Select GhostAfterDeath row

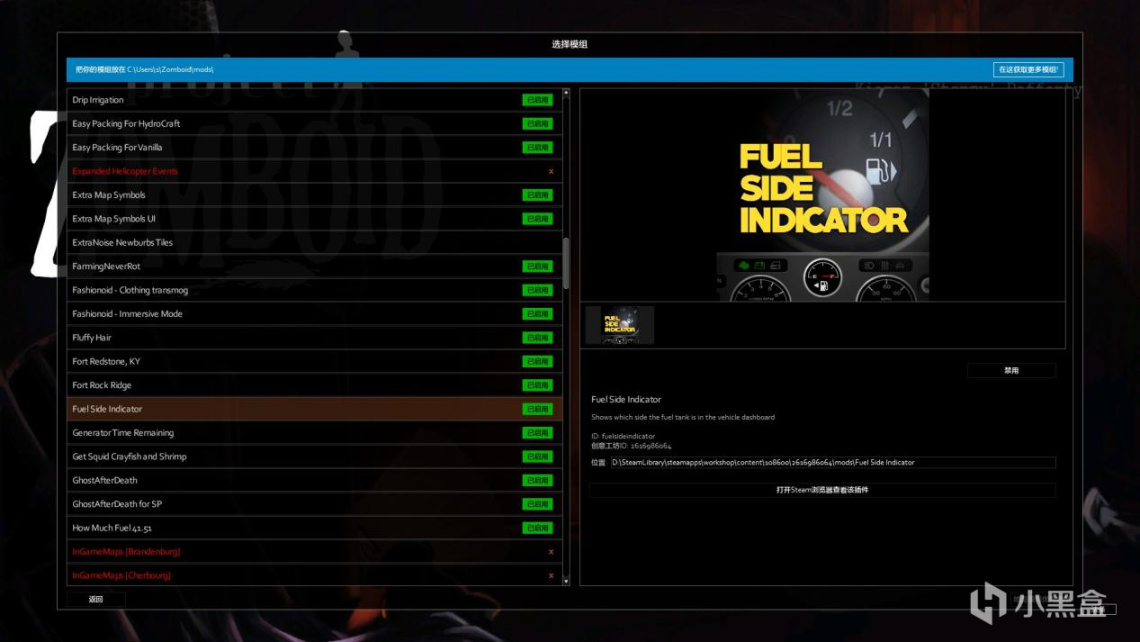[314, 481]
